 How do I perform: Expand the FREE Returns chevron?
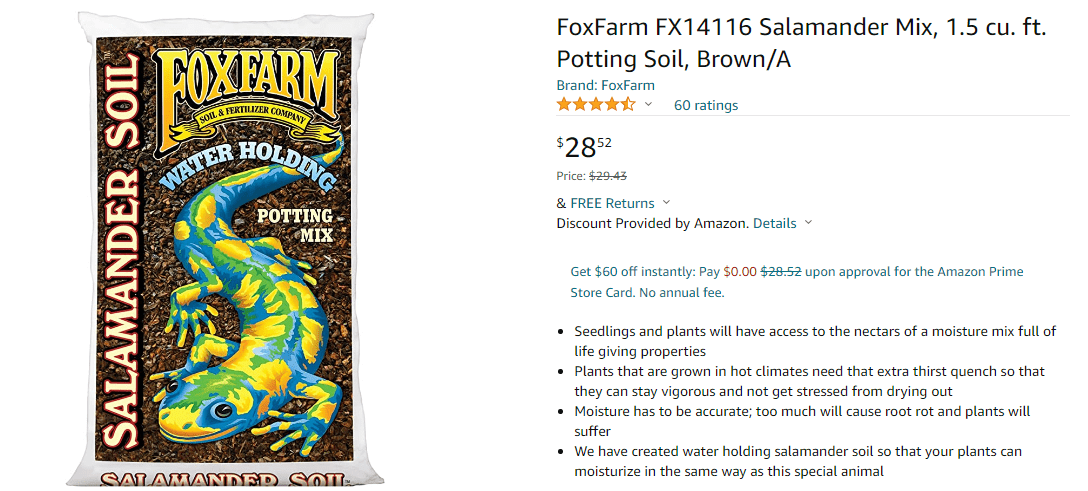tap(667, 203)
